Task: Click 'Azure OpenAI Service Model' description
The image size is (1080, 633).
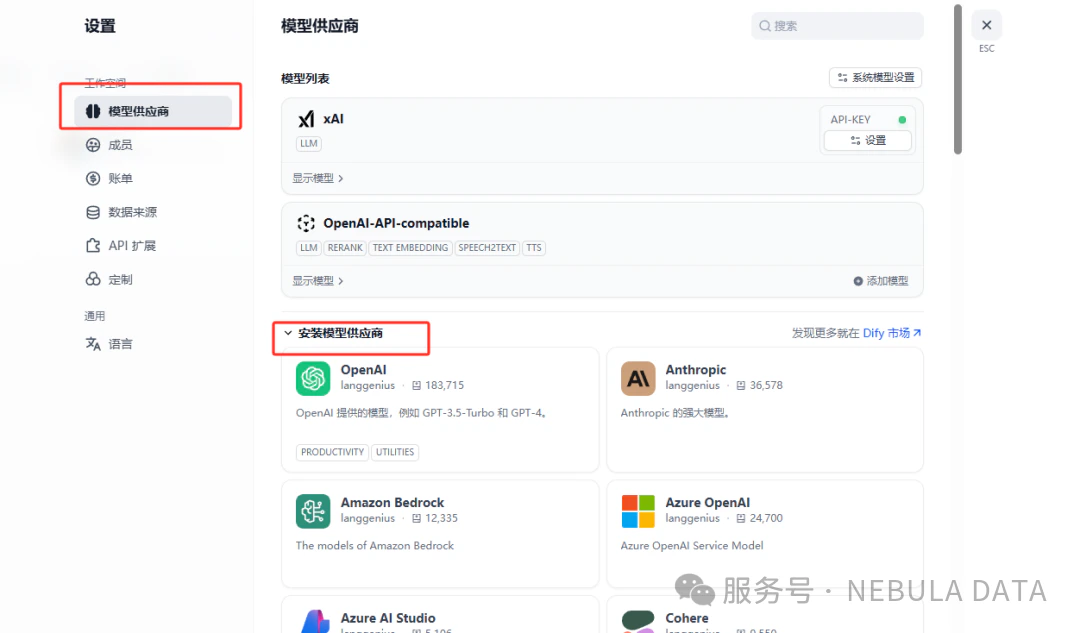Action: click(692, 546)
